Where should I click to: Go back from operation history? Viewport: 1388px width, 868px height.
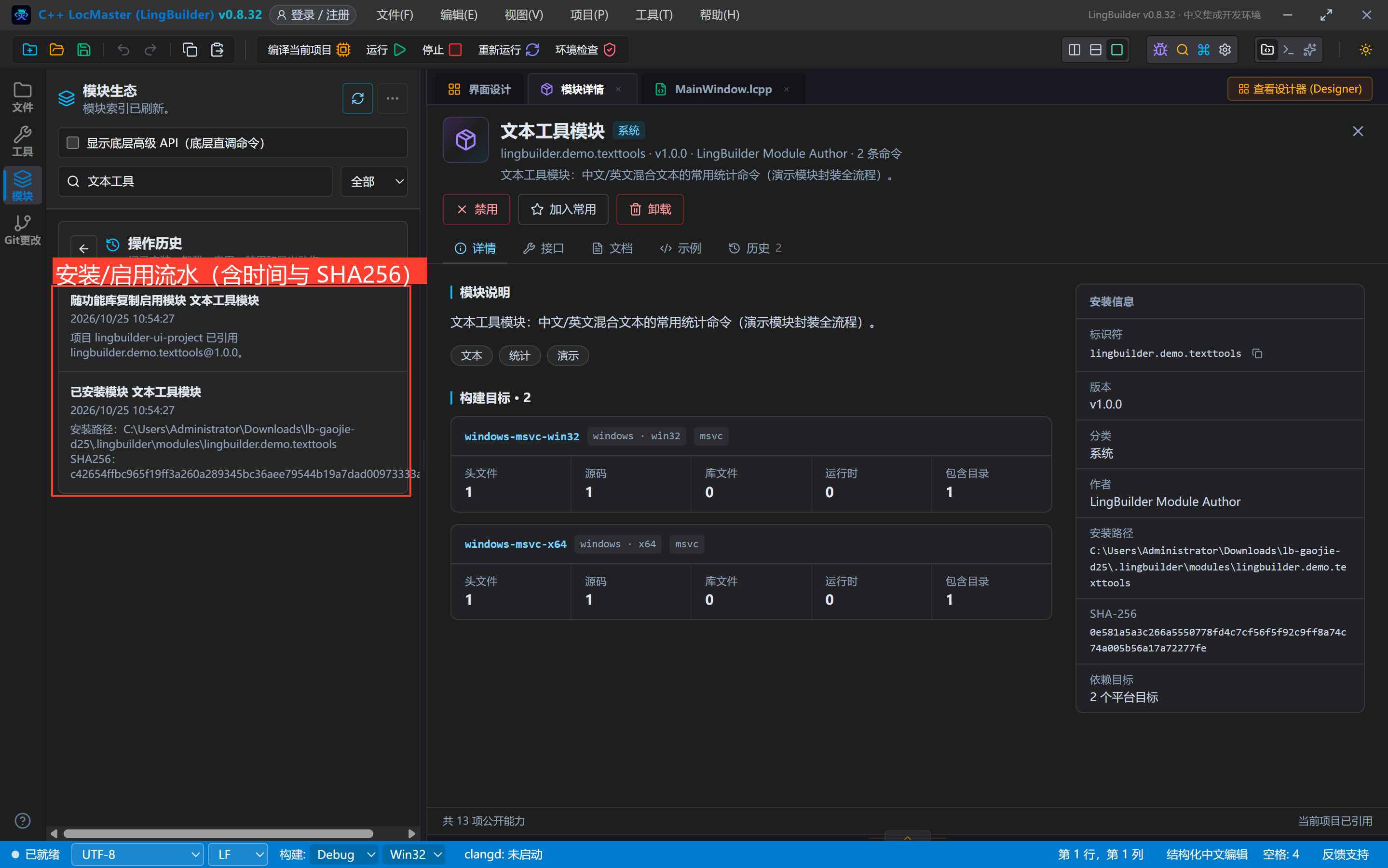pos(84,248)
